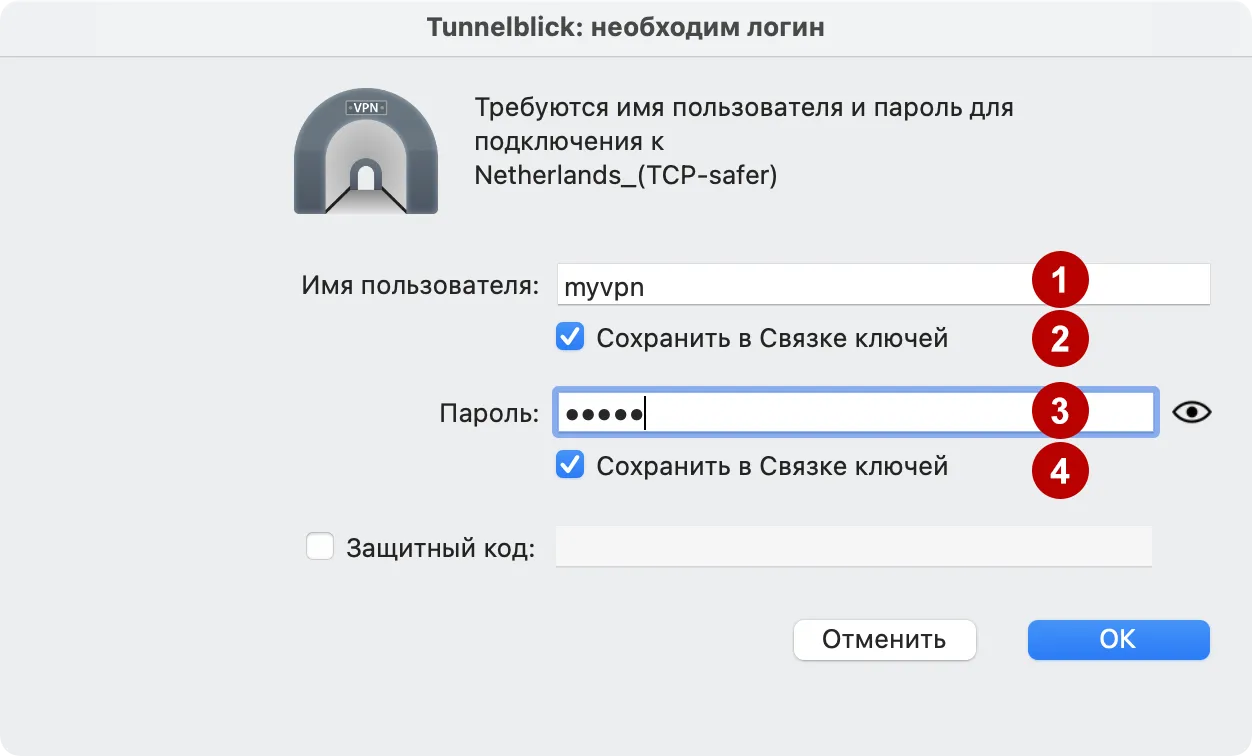The height and width of the screenshot is (756, 1252).
Task: Click the red marker numbered 3
Action: pos(1059,411)
